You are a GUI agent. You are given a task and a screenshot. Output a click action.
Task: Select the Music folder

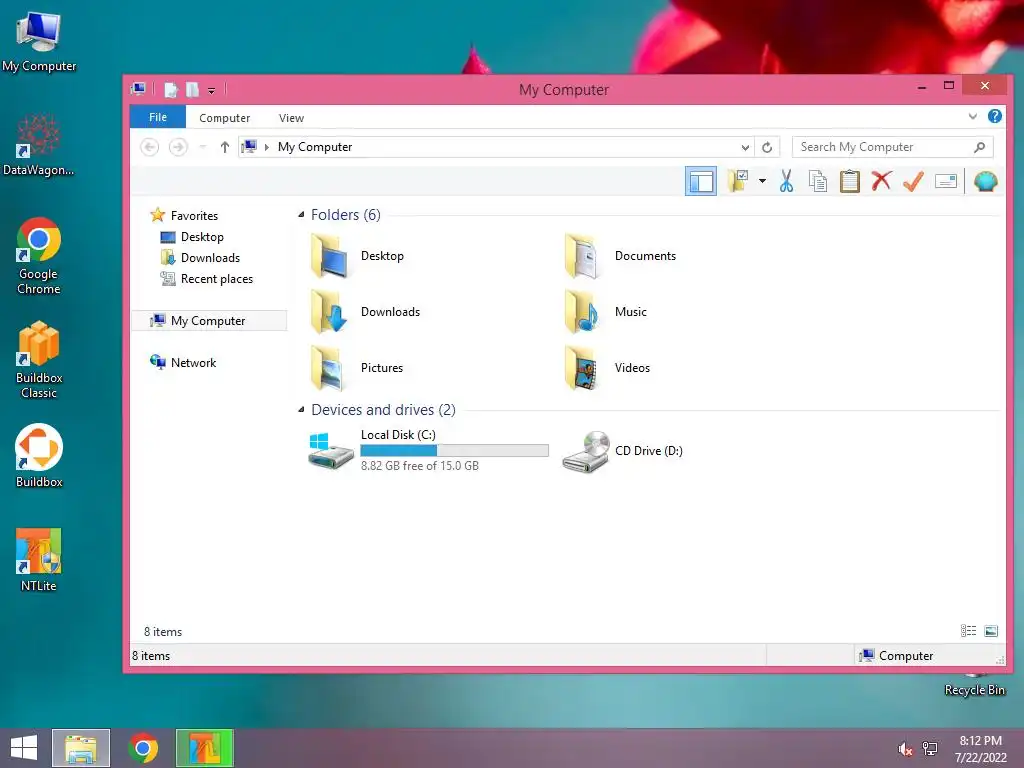tap(605, 312)
